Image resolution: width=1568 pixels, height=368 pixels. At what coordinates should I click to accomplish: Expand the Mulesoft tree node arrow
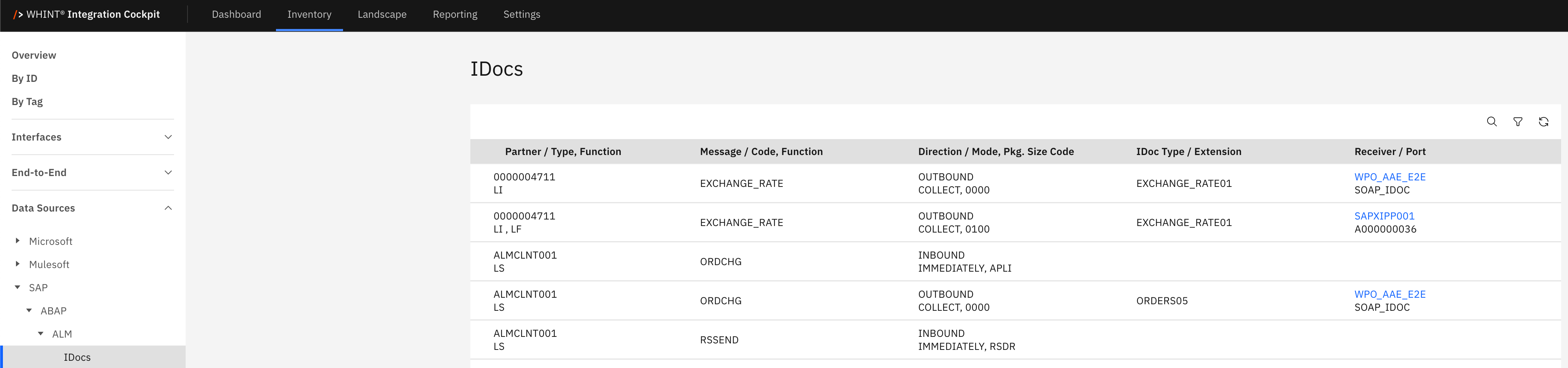coord(18,264)
